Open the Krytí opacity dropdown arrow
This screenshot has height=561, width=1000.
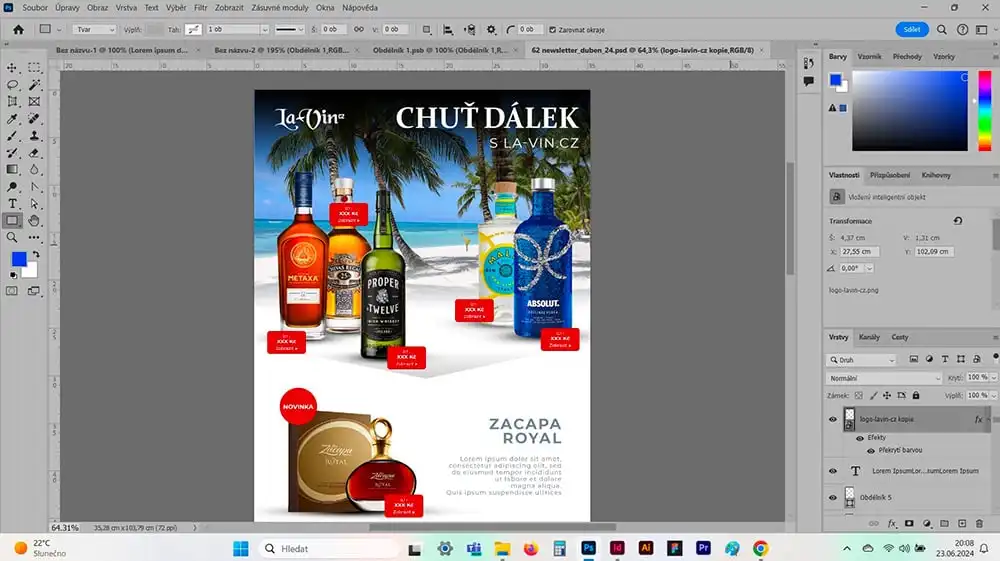[x=994, y=377]
